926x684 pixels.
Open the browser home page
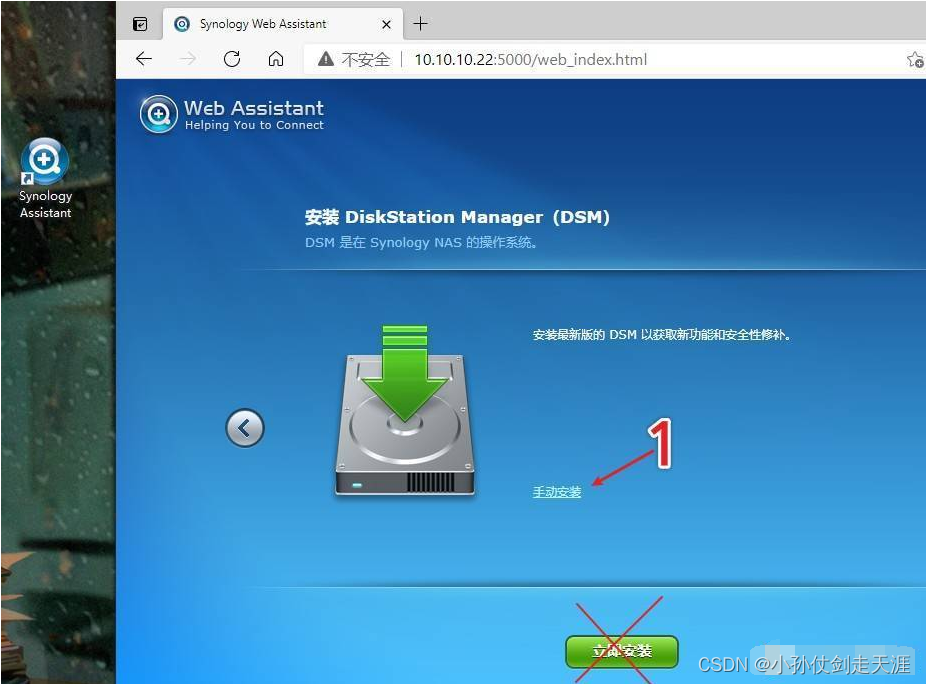click(275, 59)
